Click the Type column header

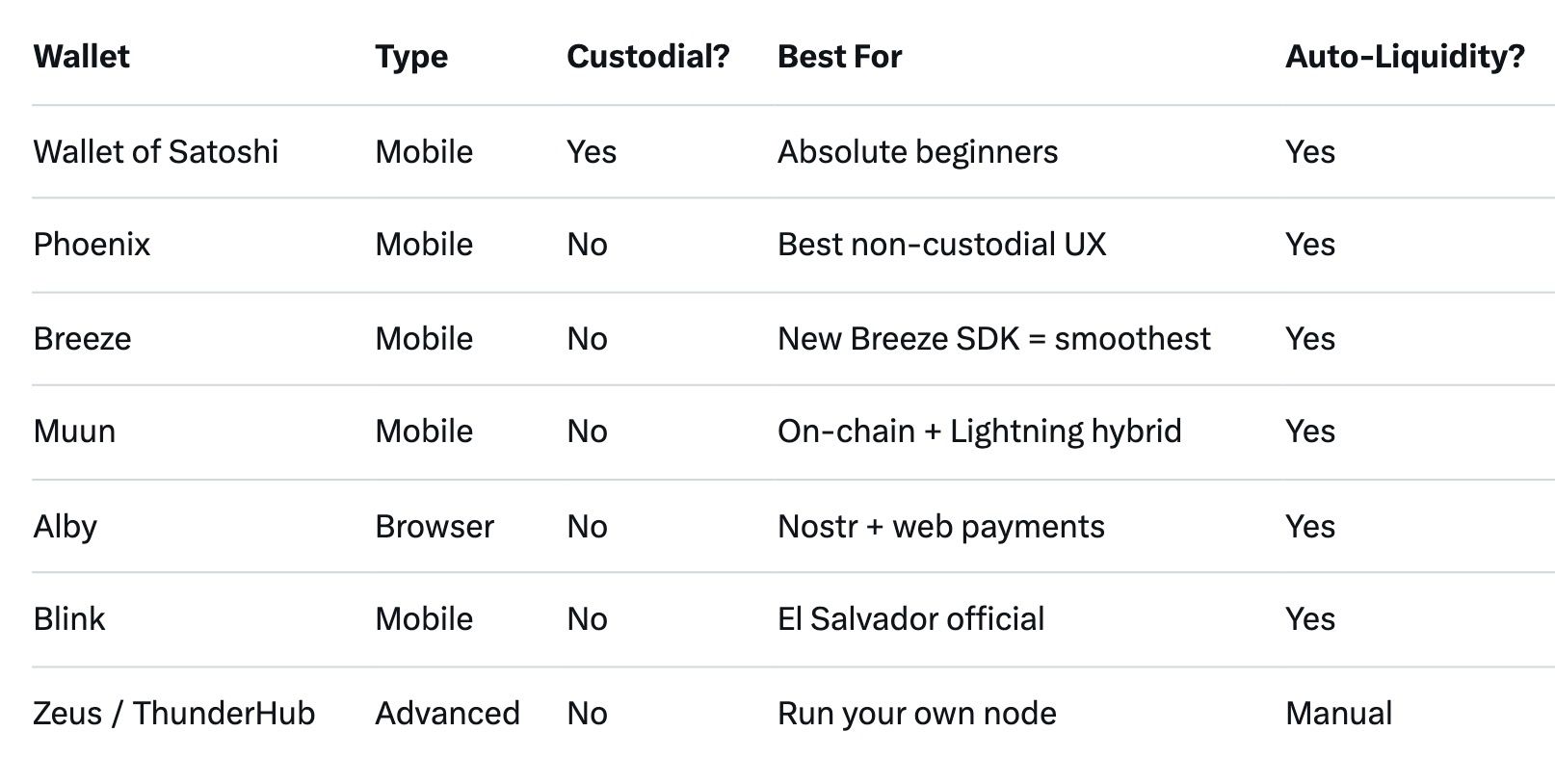click(x=411, y=56)
